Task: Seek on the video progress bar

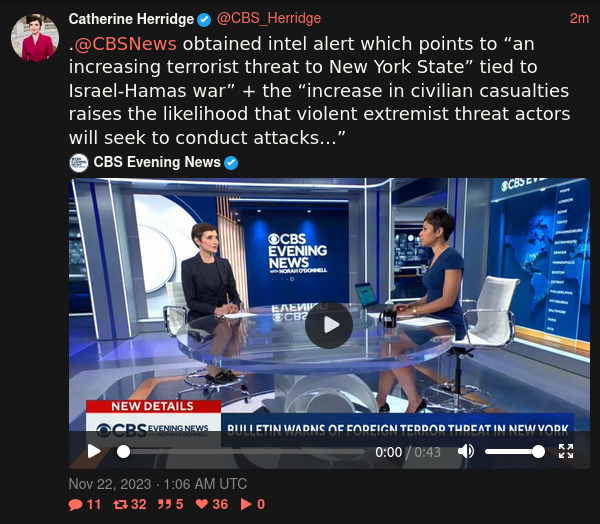Action: tap(241, 452)
